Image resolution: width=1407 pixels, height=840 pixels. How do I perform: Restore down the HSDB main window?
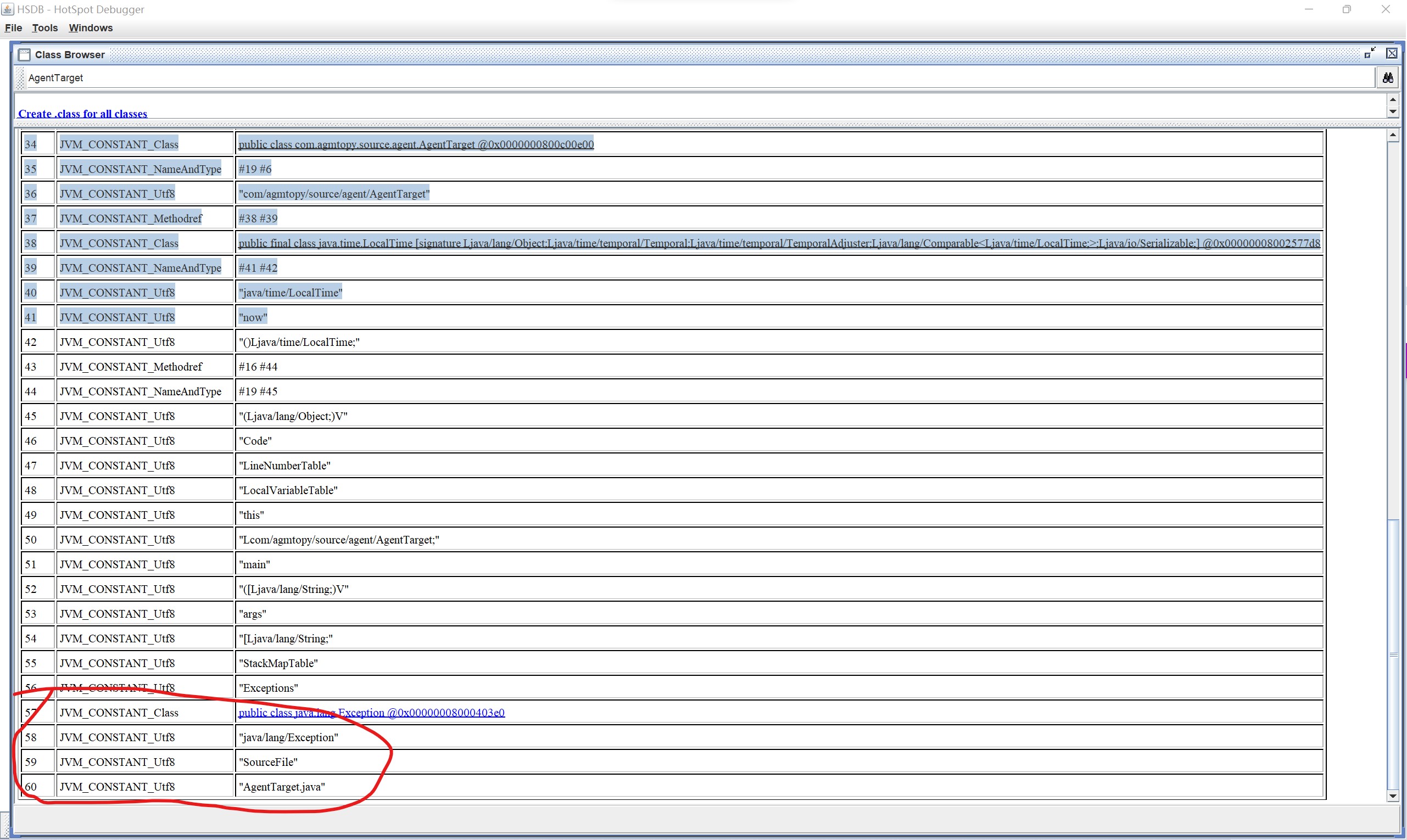pos(1347,10)
